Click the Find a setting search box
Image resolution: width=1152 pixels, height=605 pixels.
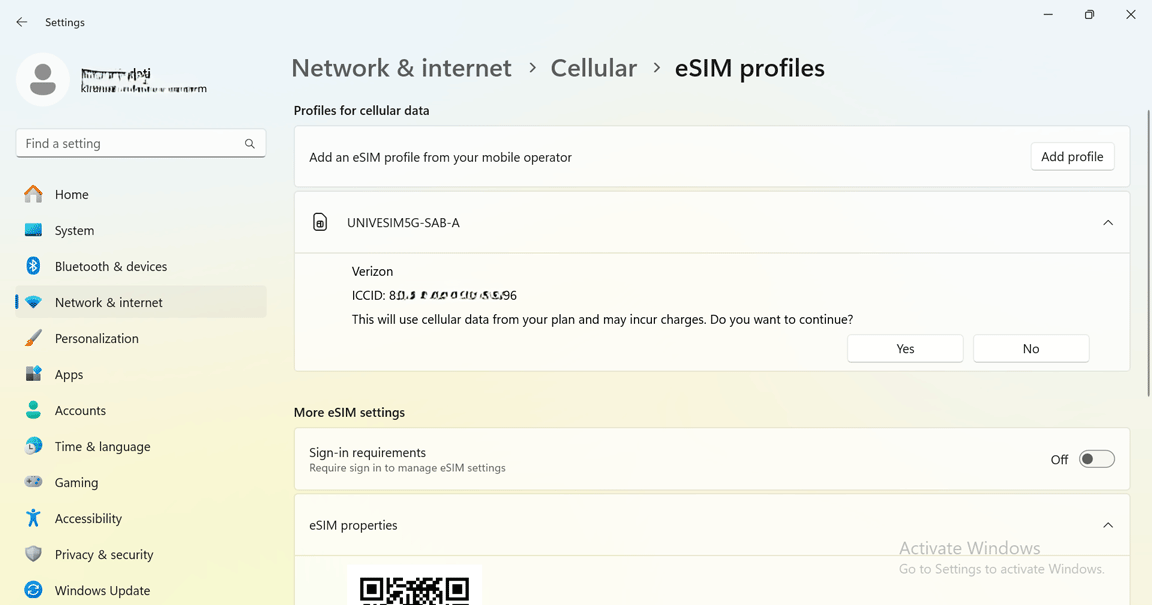click(x=130, y=143)
